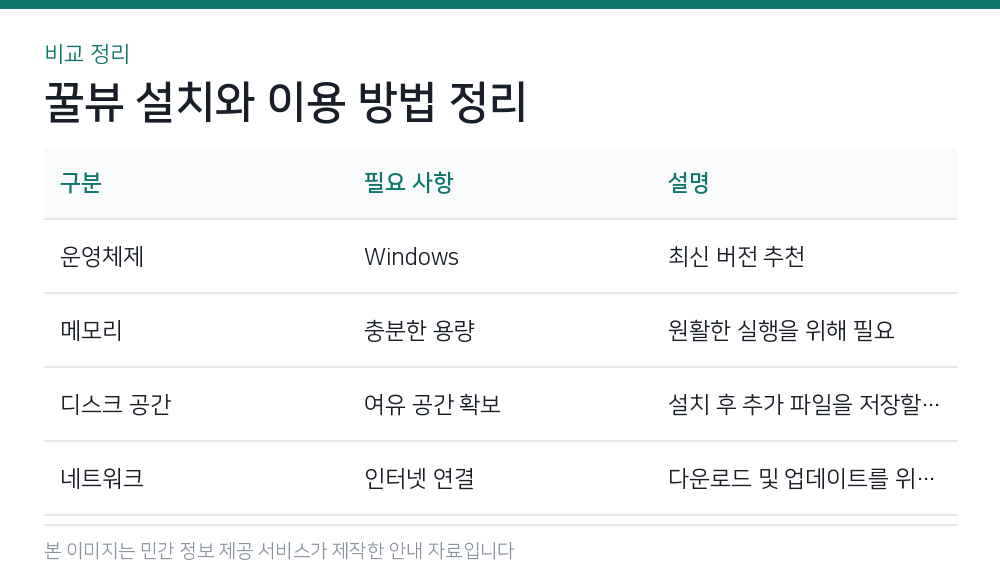Screen dimensions: 1000x578
Task: Select the '운영체제' row cell
Action: pyautogui.click(x=102, y=257)
